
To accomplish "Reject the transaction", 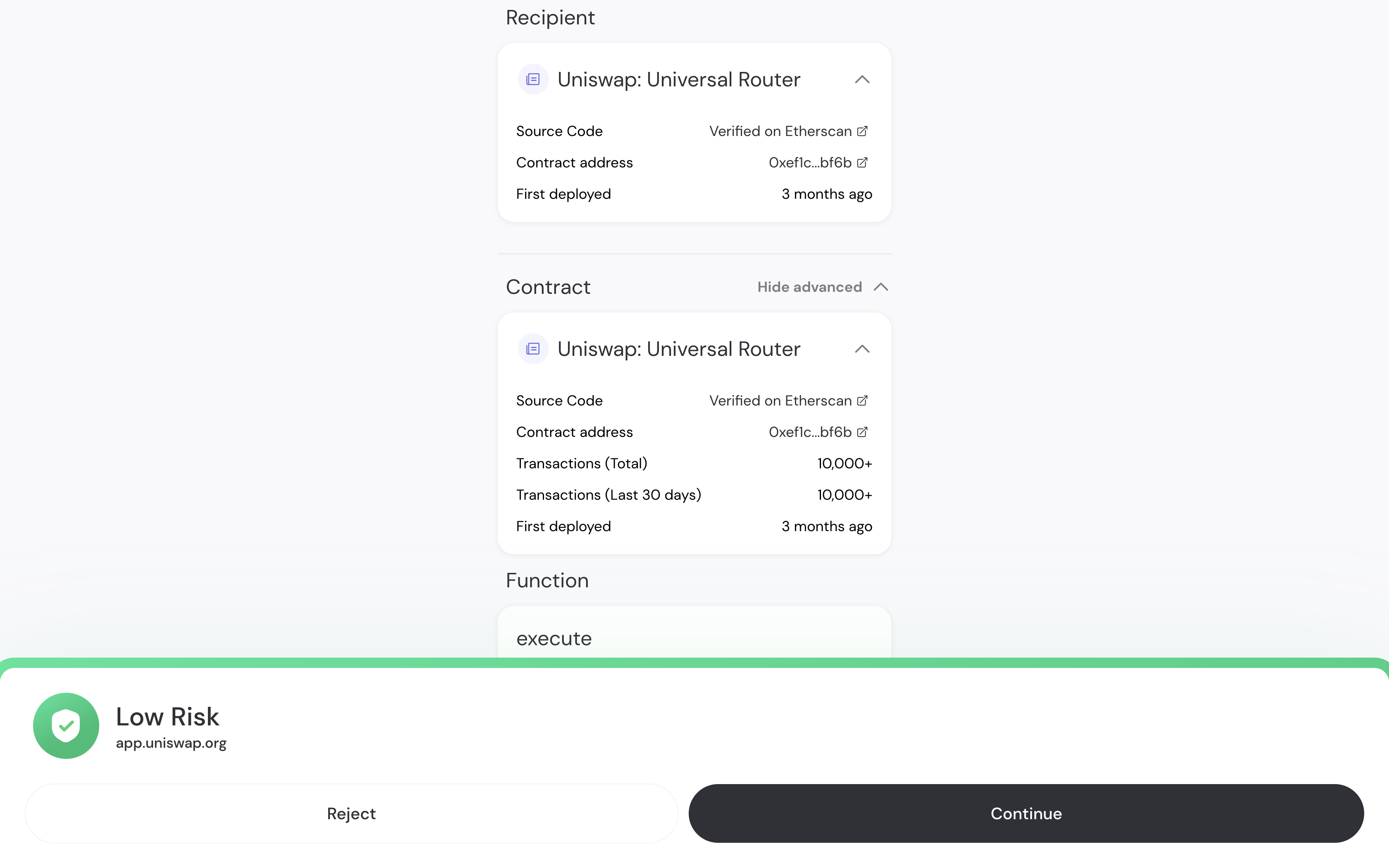I will coord(351,813).
